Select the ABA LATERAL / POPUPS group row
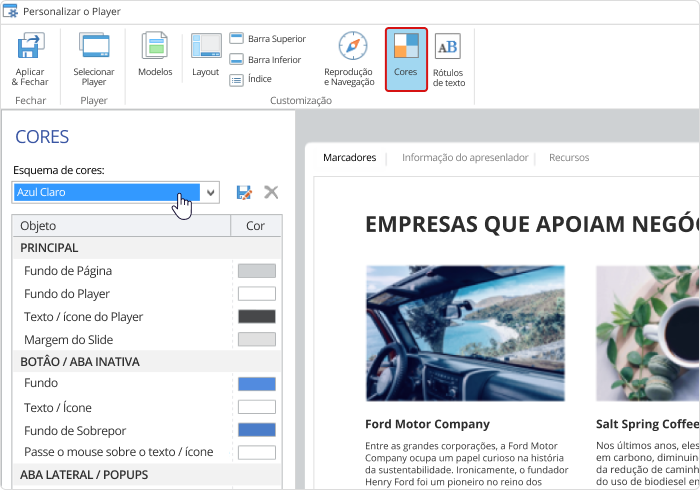This screenshot has height=490, width=700. (147, 474)
